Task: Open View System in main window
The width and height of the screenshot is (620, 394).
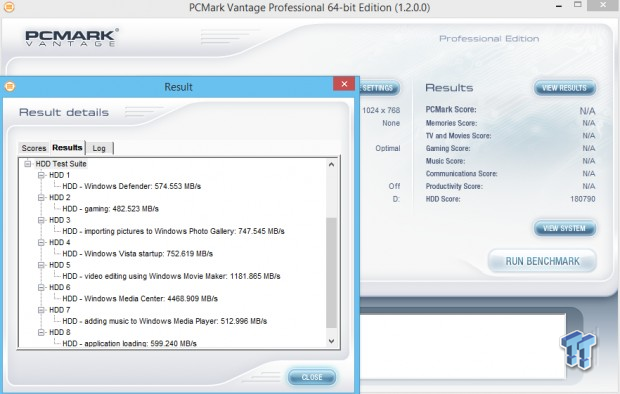Action: [564, 228]
